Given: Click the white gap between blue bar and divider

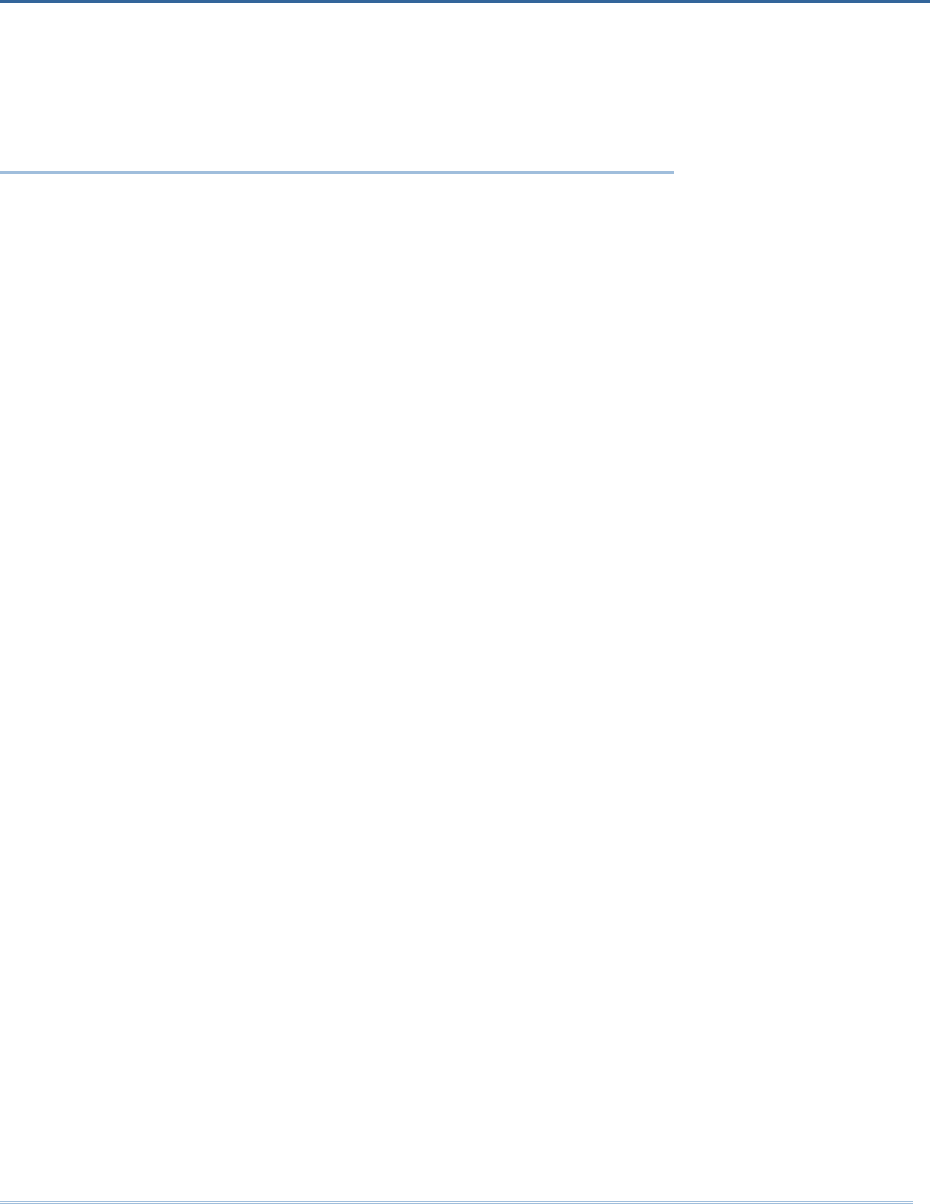Looking at the screenshot, I should tap(337, 87).
